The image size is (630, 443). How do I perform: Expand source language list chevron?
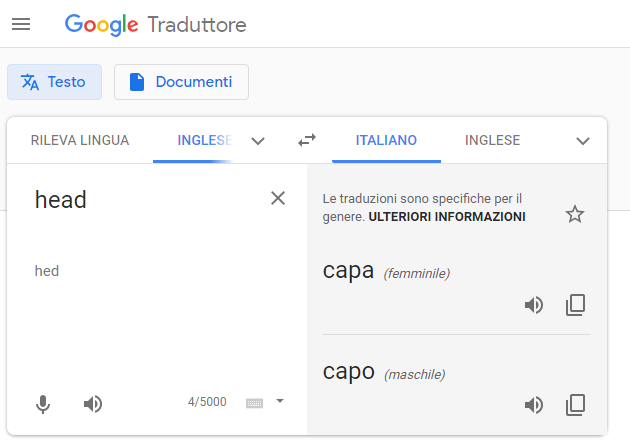click(x=258, y=141)
